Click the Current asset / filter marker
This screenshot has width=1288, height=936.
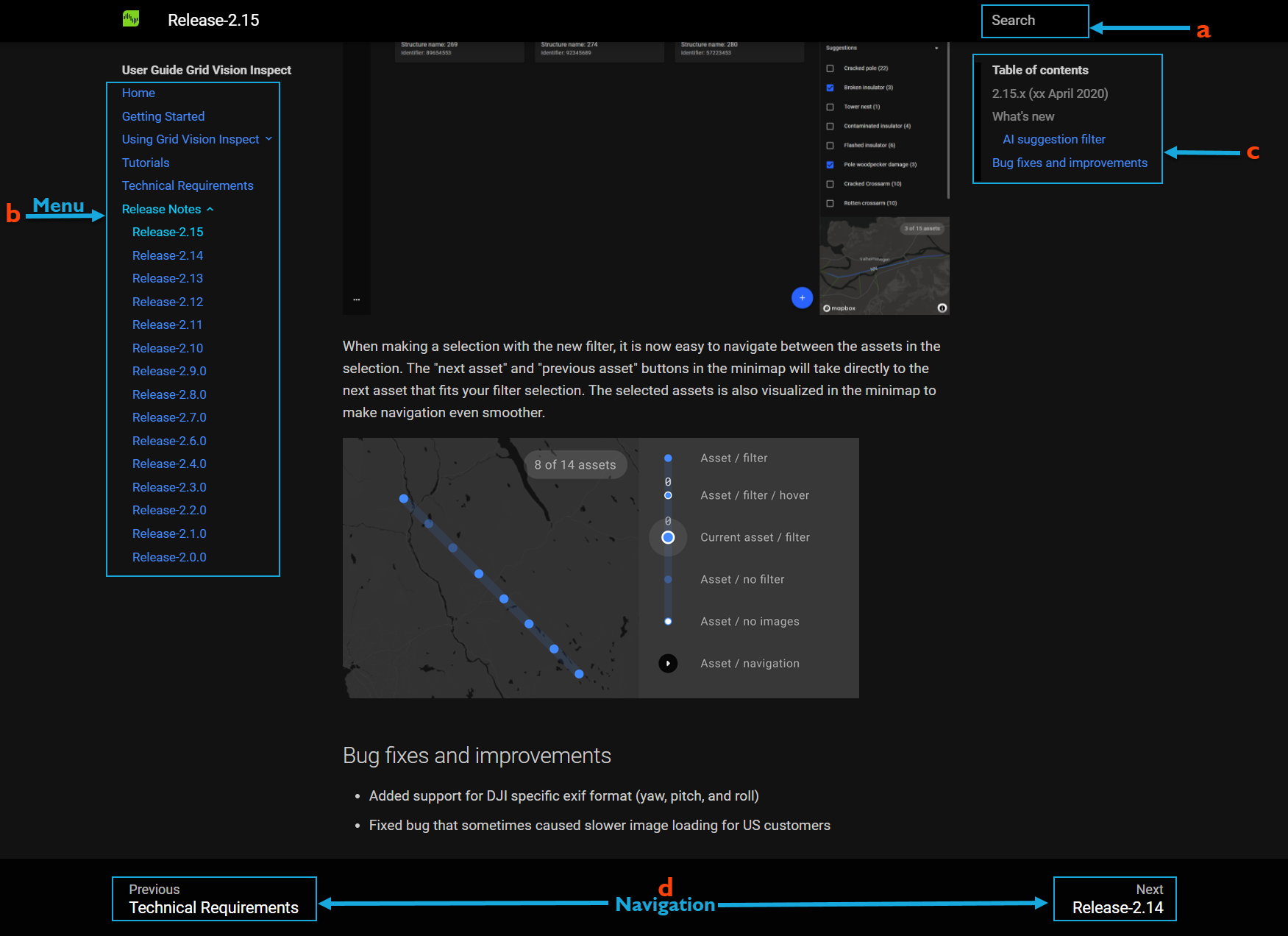[x=668, y=538]
